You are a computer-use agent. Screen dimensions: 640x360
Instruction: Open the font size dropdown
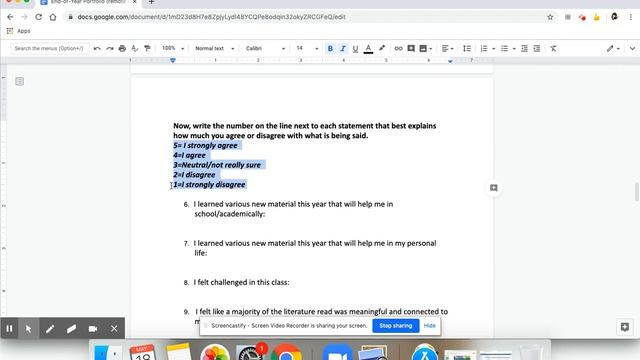click(x=307, y=48)
